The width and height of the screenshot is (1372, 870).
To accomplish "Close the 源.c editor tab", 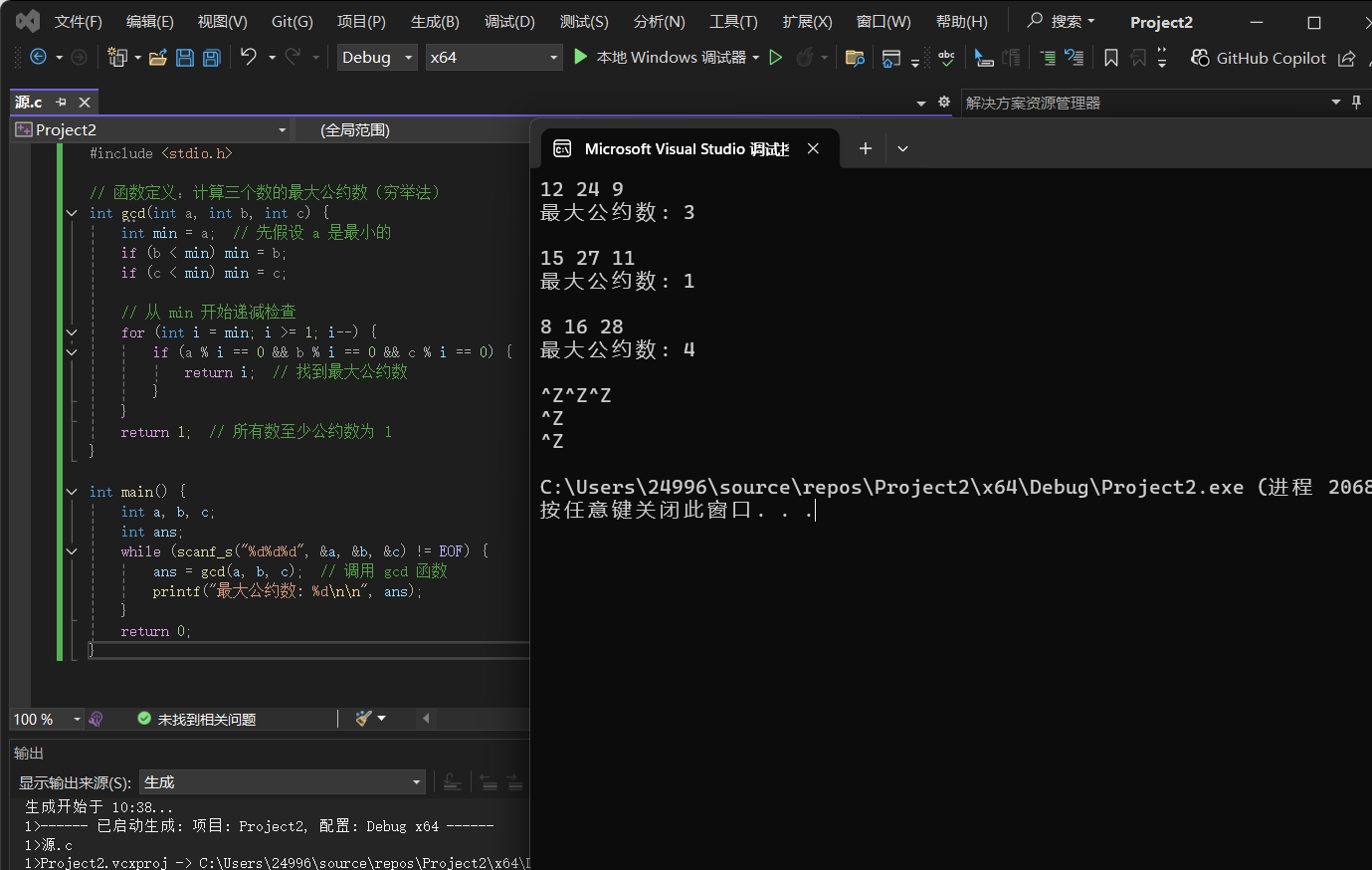I will [85, 102].
